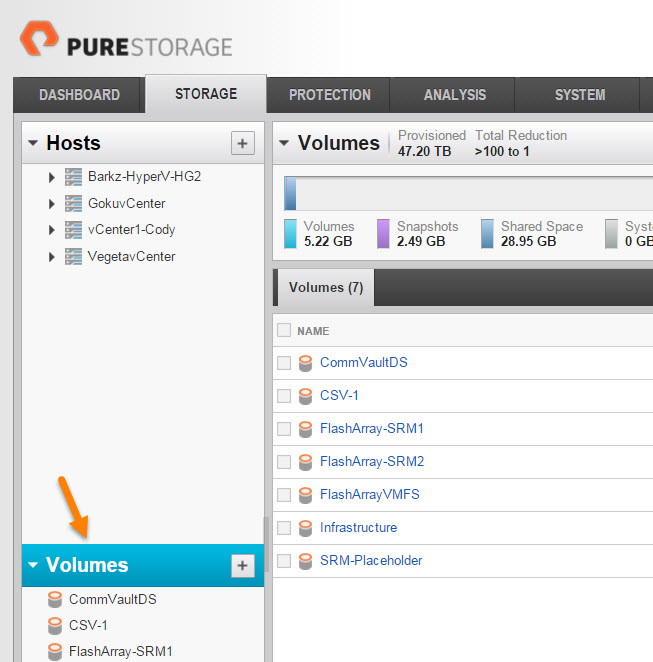Click the SRM-Placeholder volume icon in the table
Image resolution: width=653 pixels, height=662 pixels.
(306, 561)
